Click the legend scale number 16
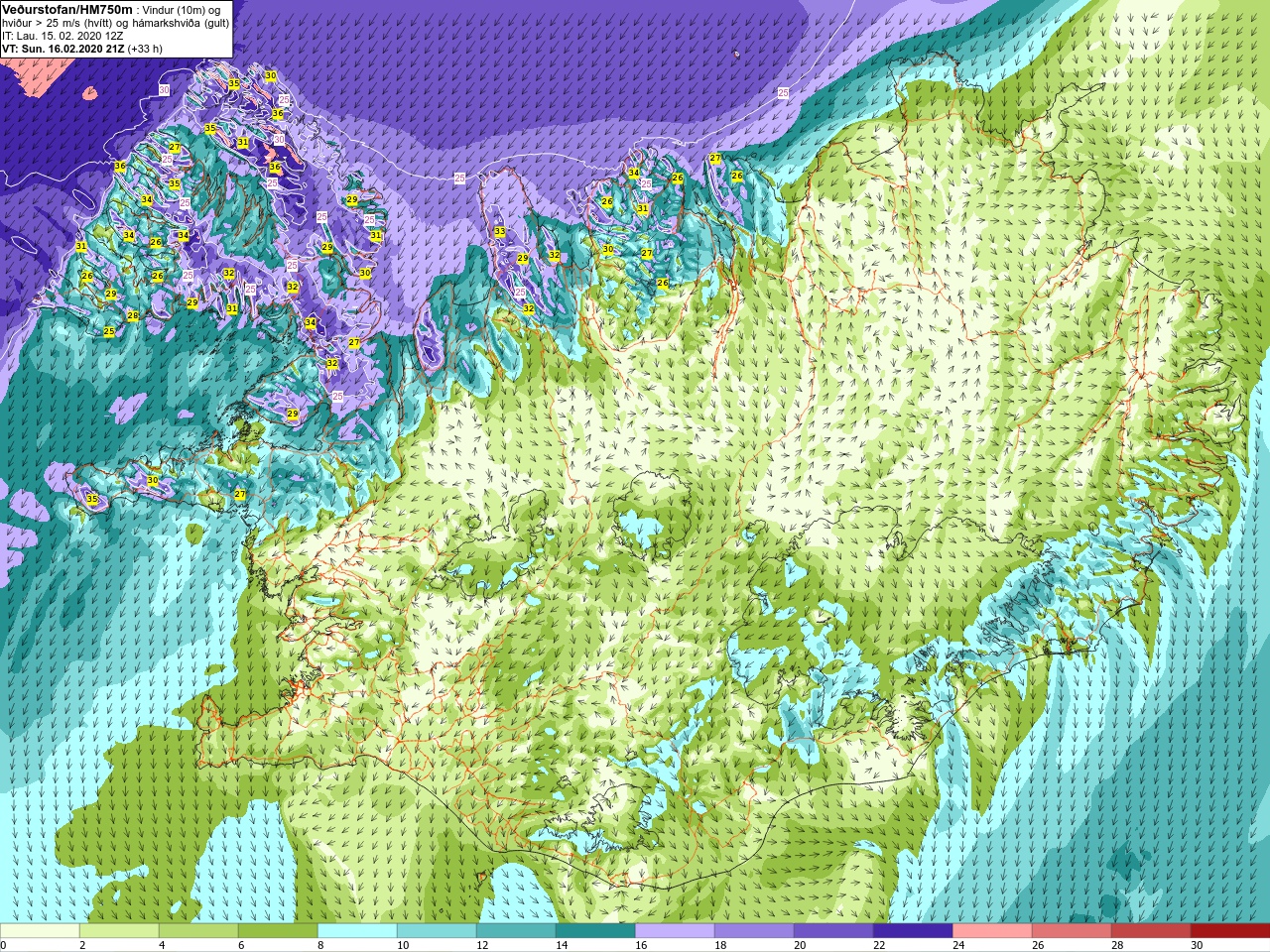 coord(641,945)
